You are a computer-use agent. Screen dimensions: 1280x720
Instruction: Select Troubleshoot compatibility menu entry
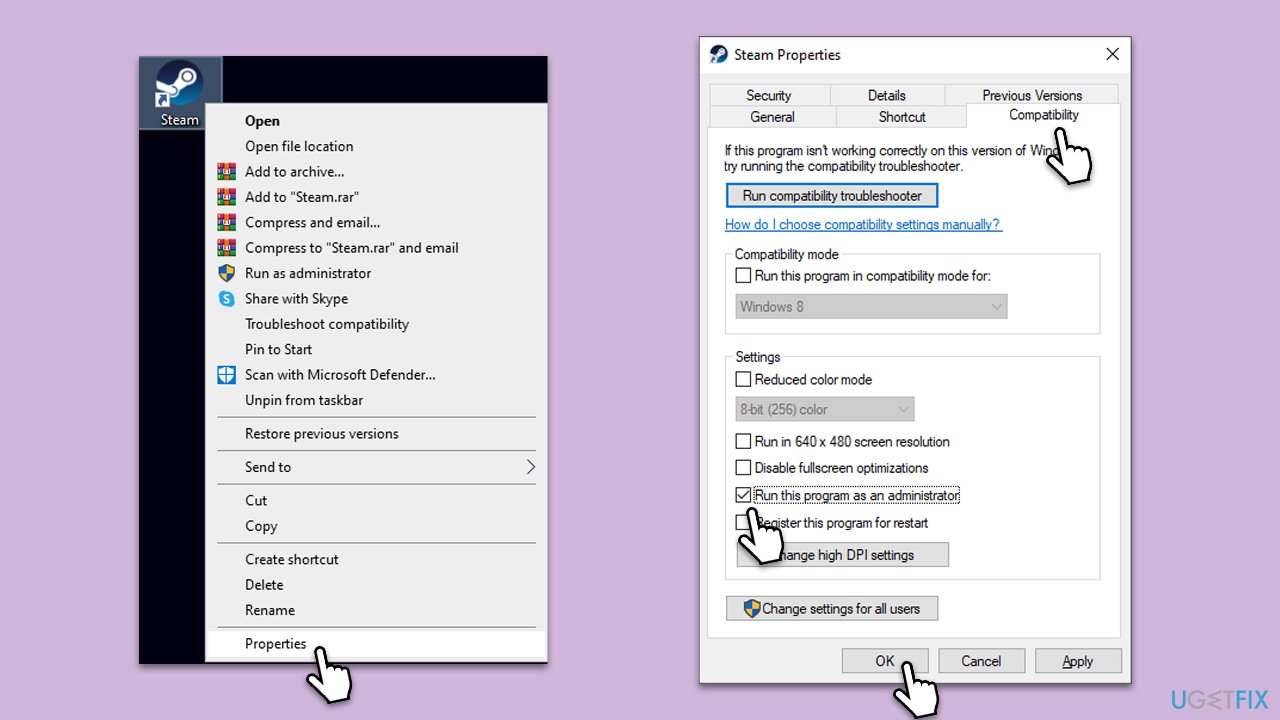(x=376, y=324)
